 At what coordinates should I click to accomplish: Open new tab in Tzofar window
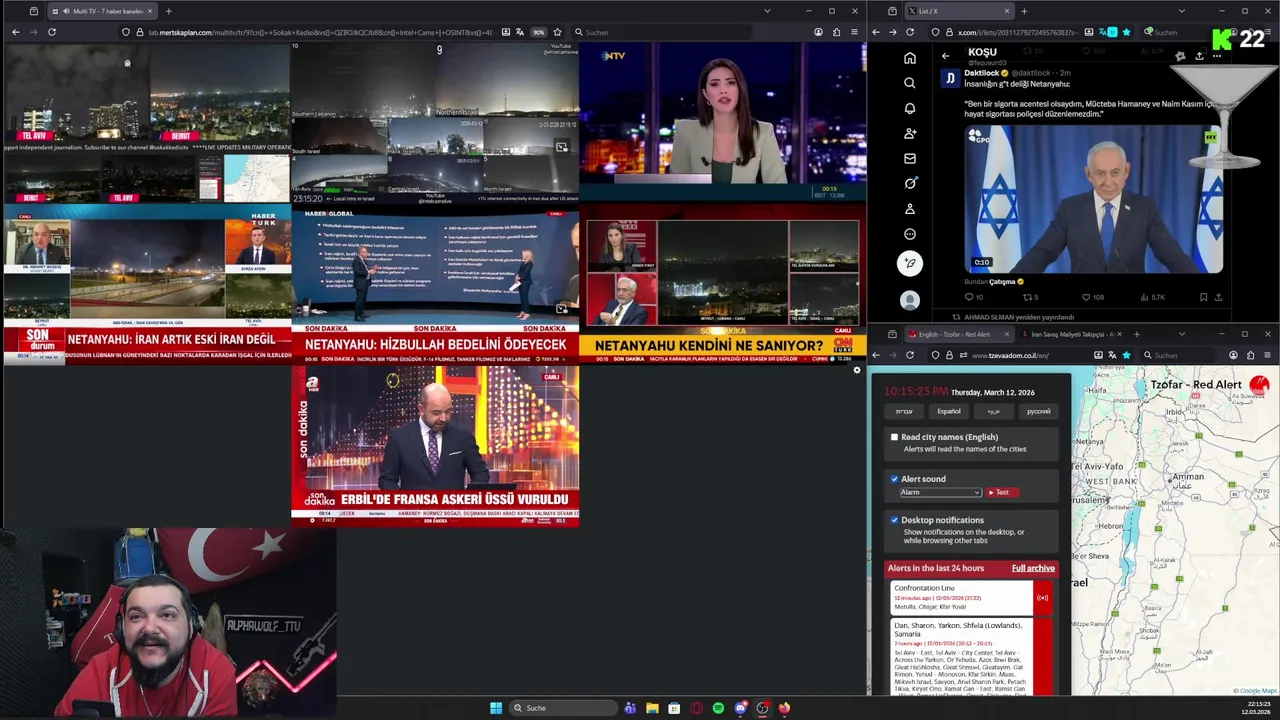(x=1136, y=334)
